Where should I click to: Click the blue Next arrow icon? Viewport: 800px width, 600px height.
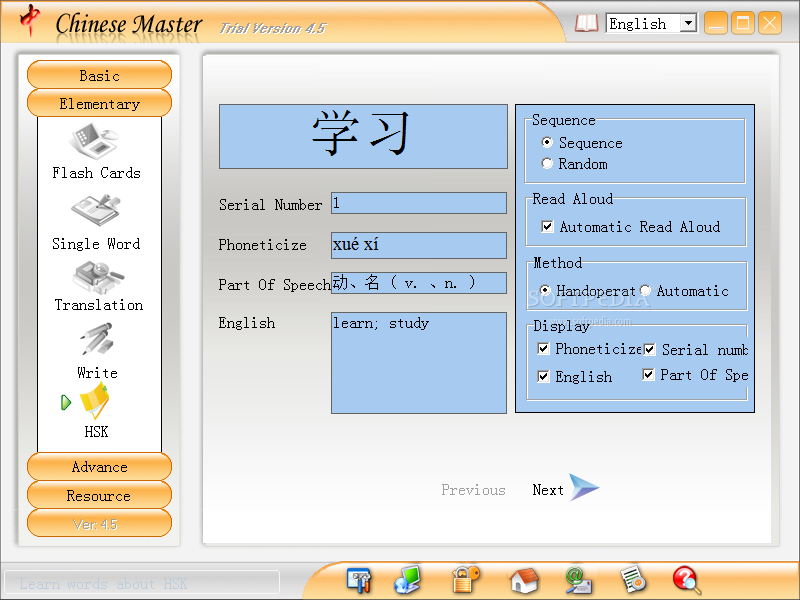tap(584, 487)
